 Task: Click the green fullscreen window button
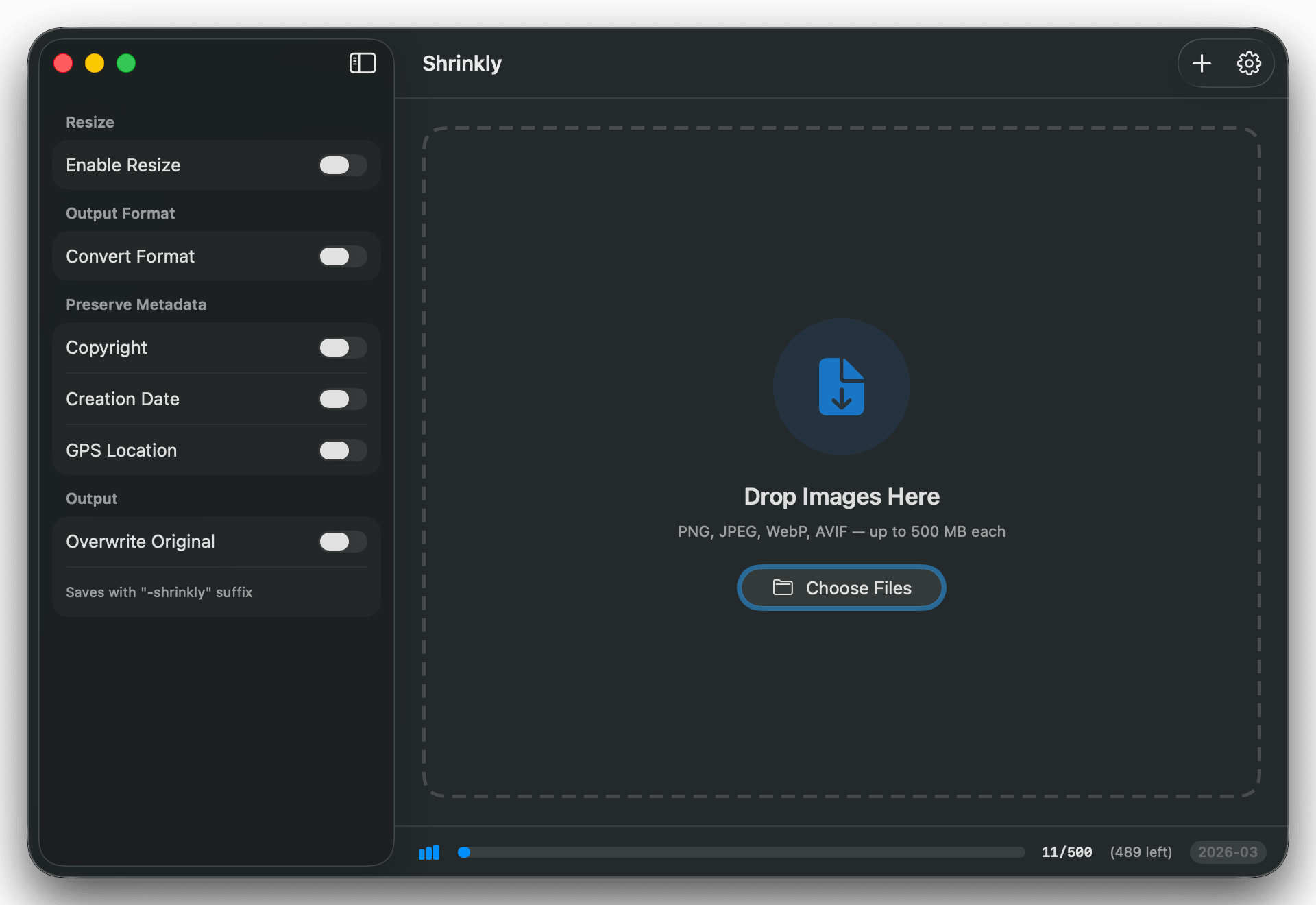(x=126, y=63)
